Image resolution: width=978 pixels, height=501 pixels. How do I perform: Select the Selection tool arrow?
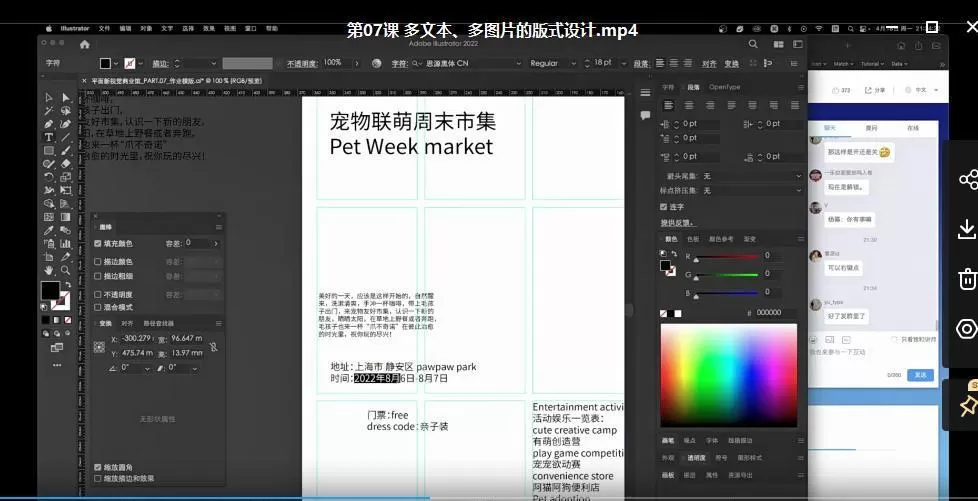pos(49,97)
